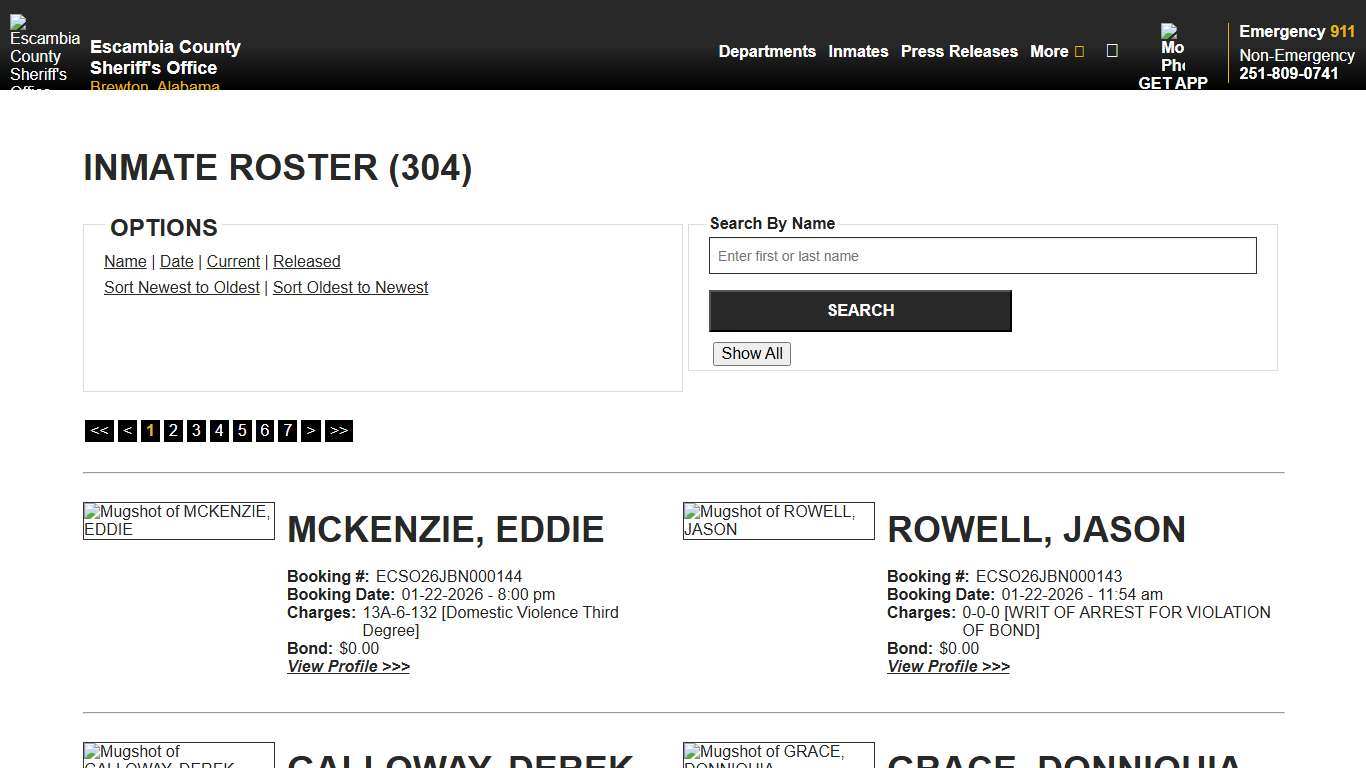Open the Press Releases menu item

click(959, 51)
